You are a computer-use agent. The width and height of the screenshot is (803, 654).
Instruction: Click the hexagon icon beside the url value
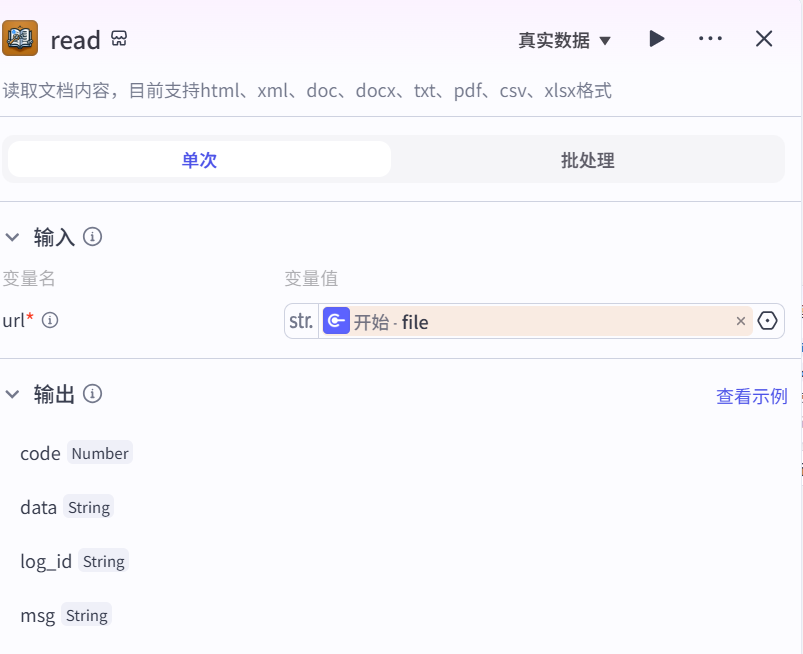pyautogui.click(x=768, y=321)
